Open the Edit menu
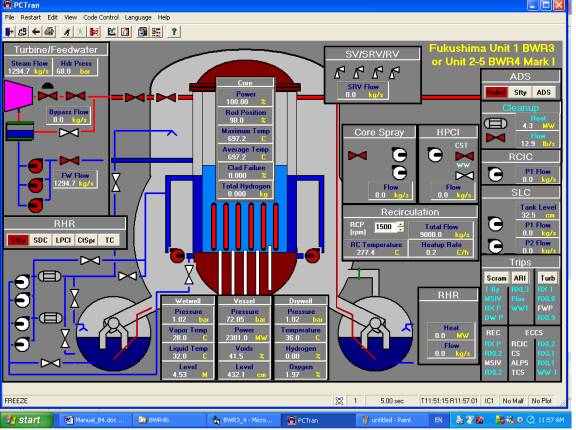This screenshot has width=576, height=430. [x=53, y=17]
